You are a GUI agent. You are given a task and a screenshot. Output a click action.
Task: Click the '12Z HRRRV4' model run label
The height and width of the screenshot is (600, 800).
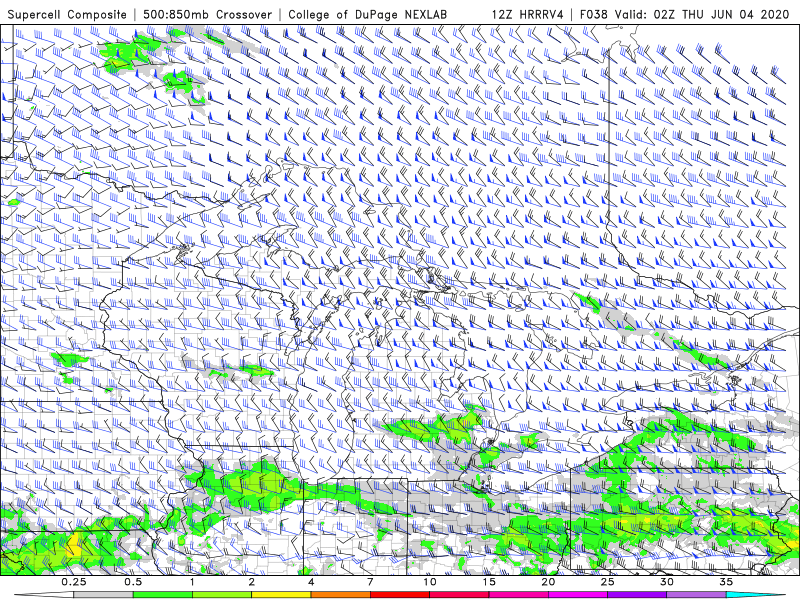point(528,14)
